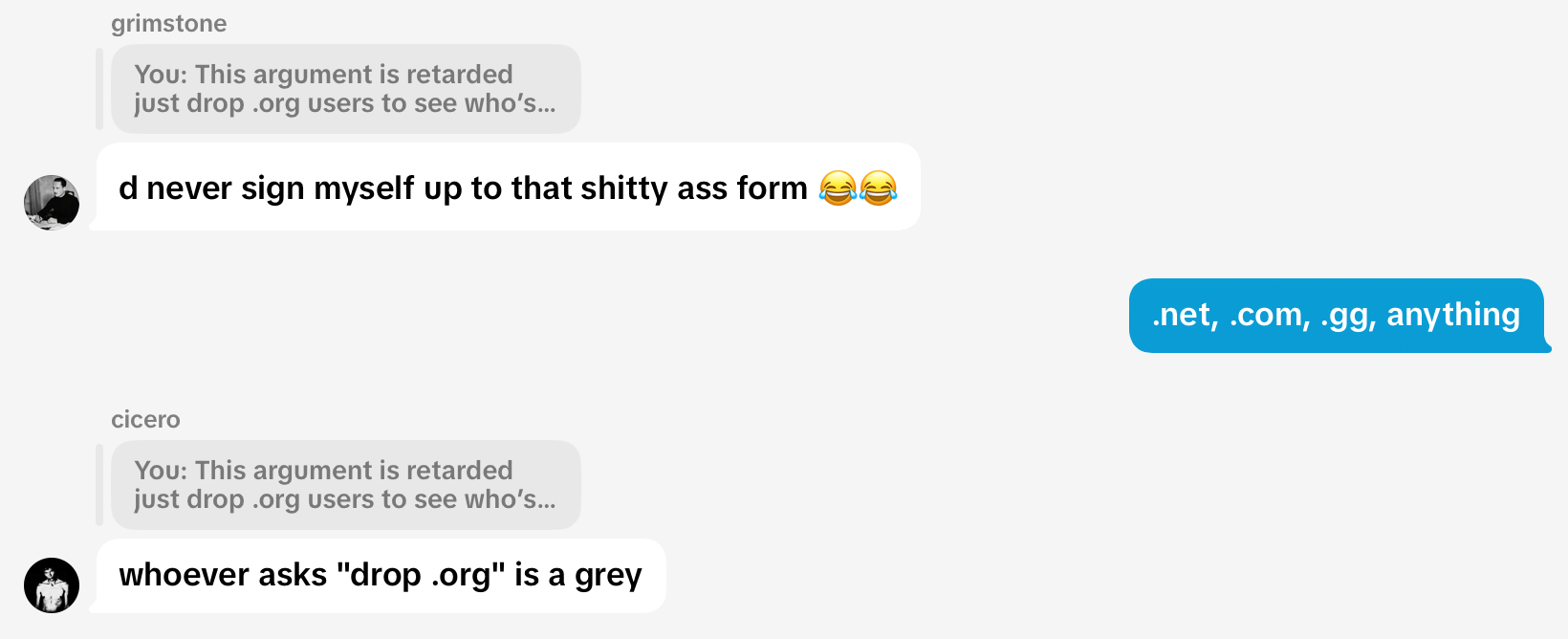Jump to quoted message in grimstone's reply
Viewport: 1568px width, 639px height.
(x=346, y=89)
